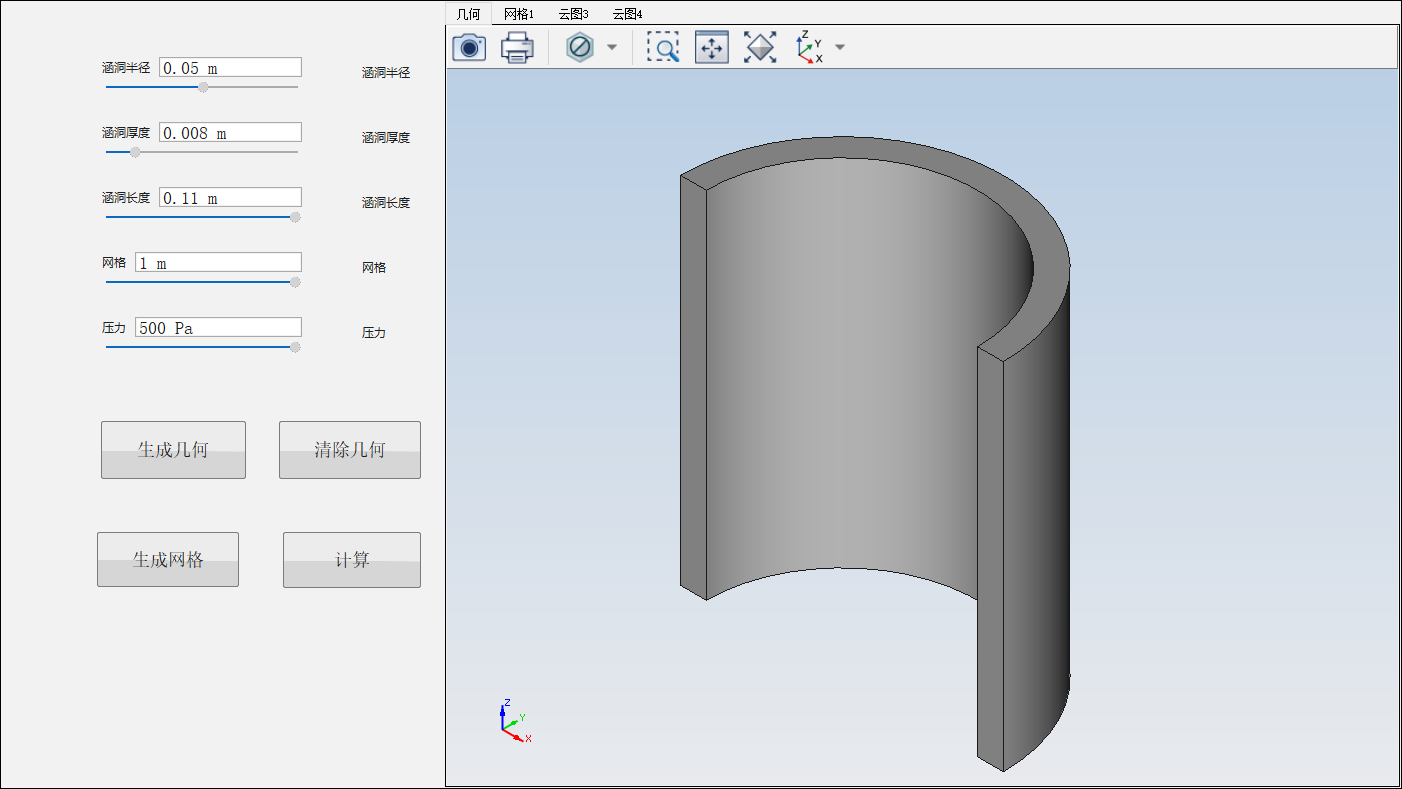This screenshot has height=789, width=1402.
Task: Open the view orientation dropdown arrow
Action: coord(840,47)
